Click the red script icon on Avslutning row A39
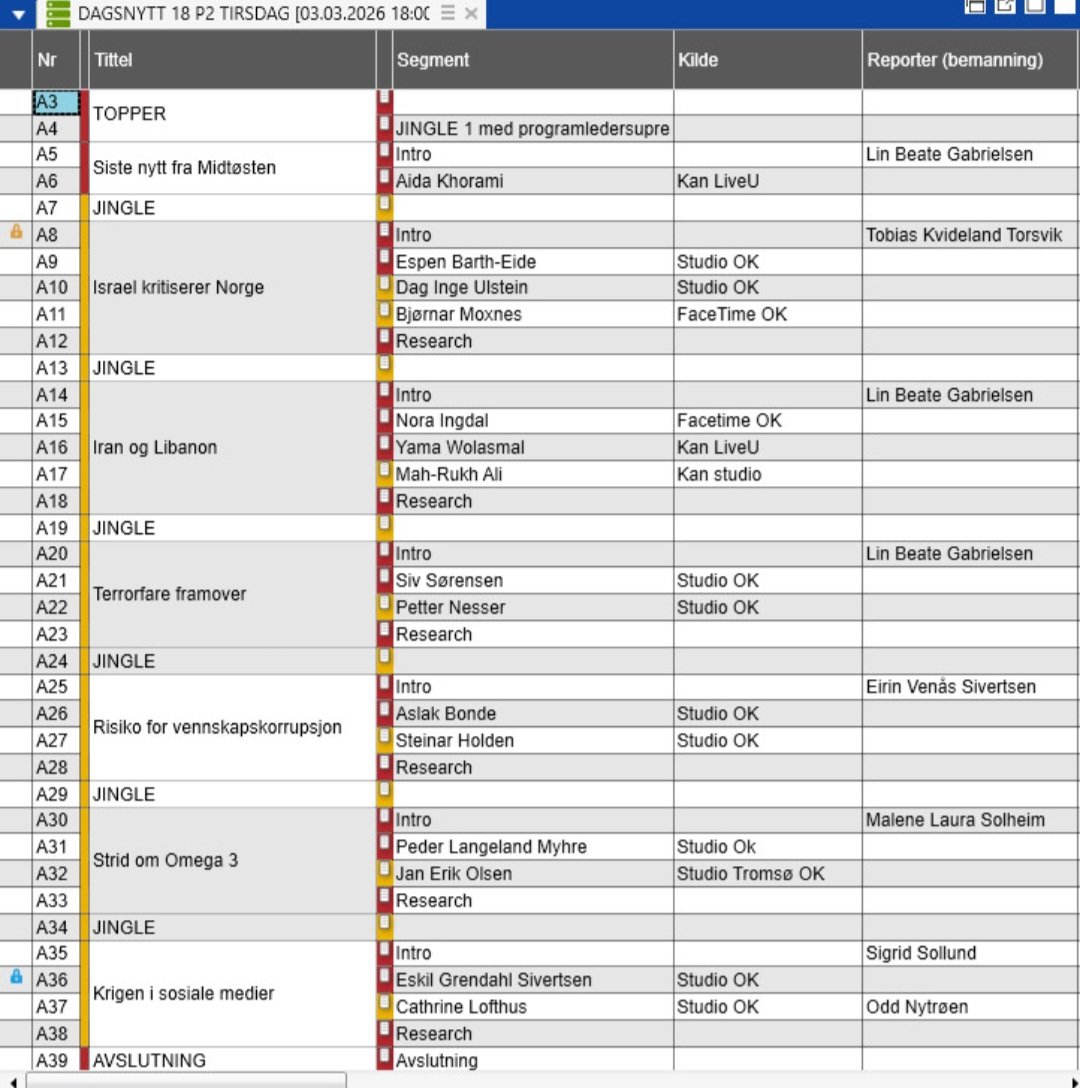 tap(384, 1057)
